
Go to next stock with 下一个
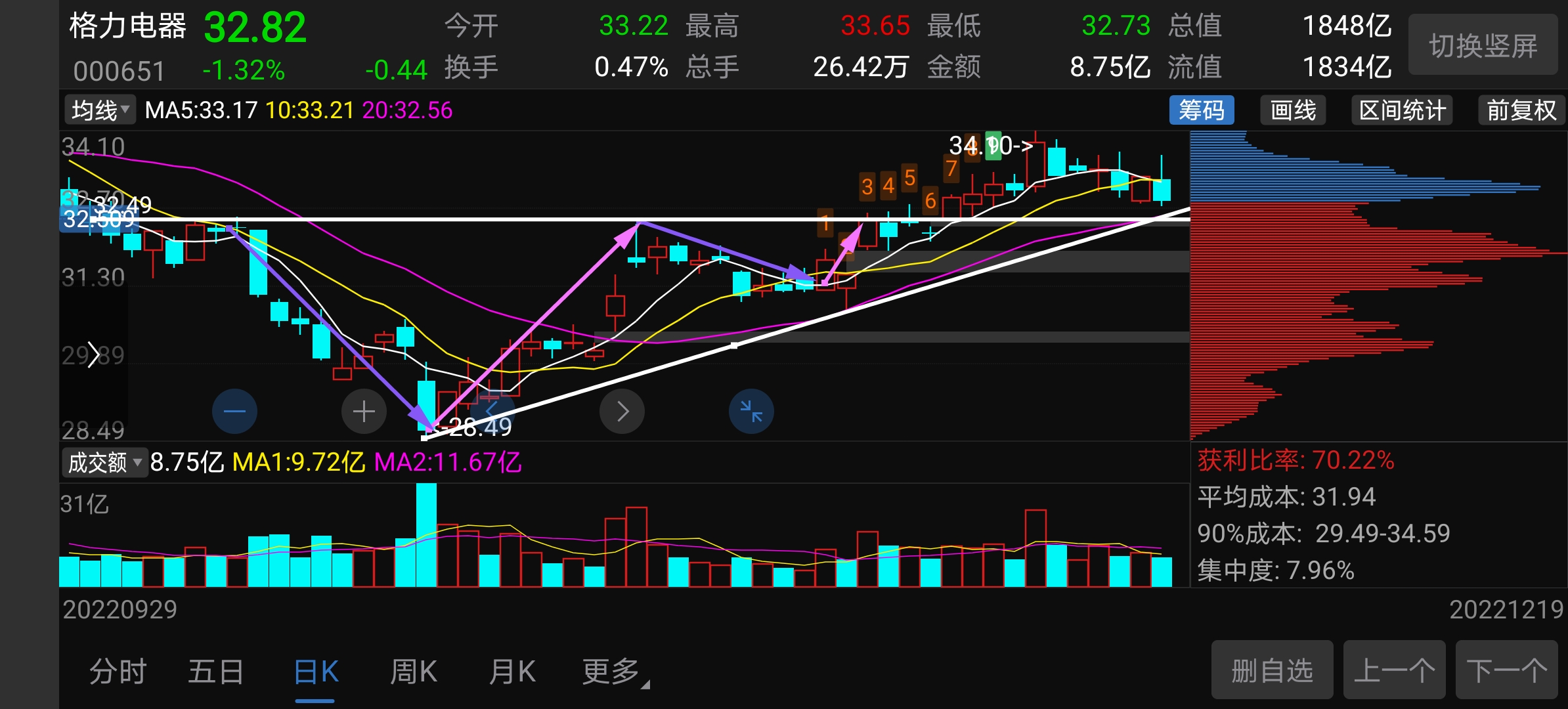1507,670
